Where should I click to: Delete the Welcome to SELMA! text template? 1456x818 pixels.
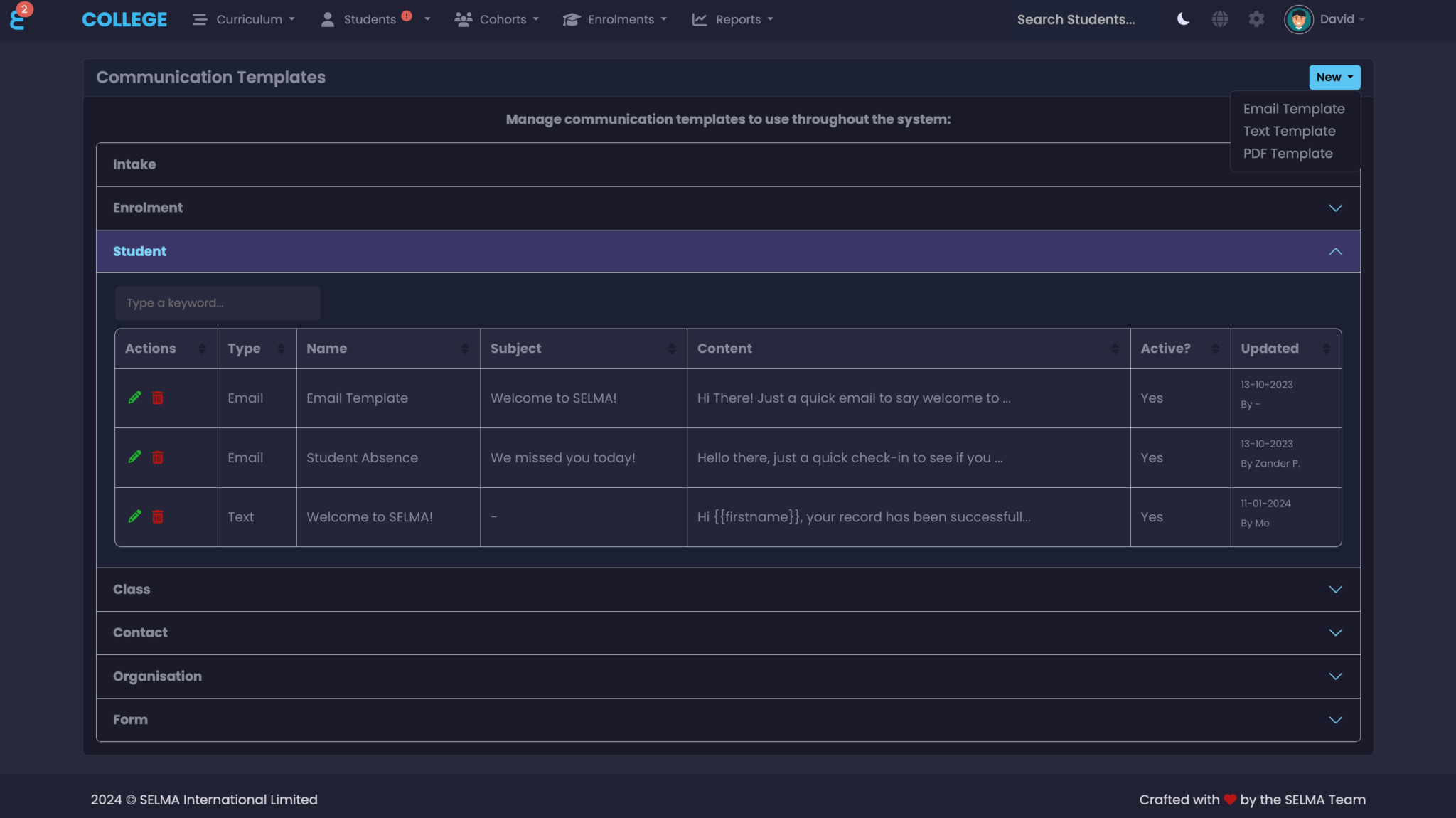(158, 517)
